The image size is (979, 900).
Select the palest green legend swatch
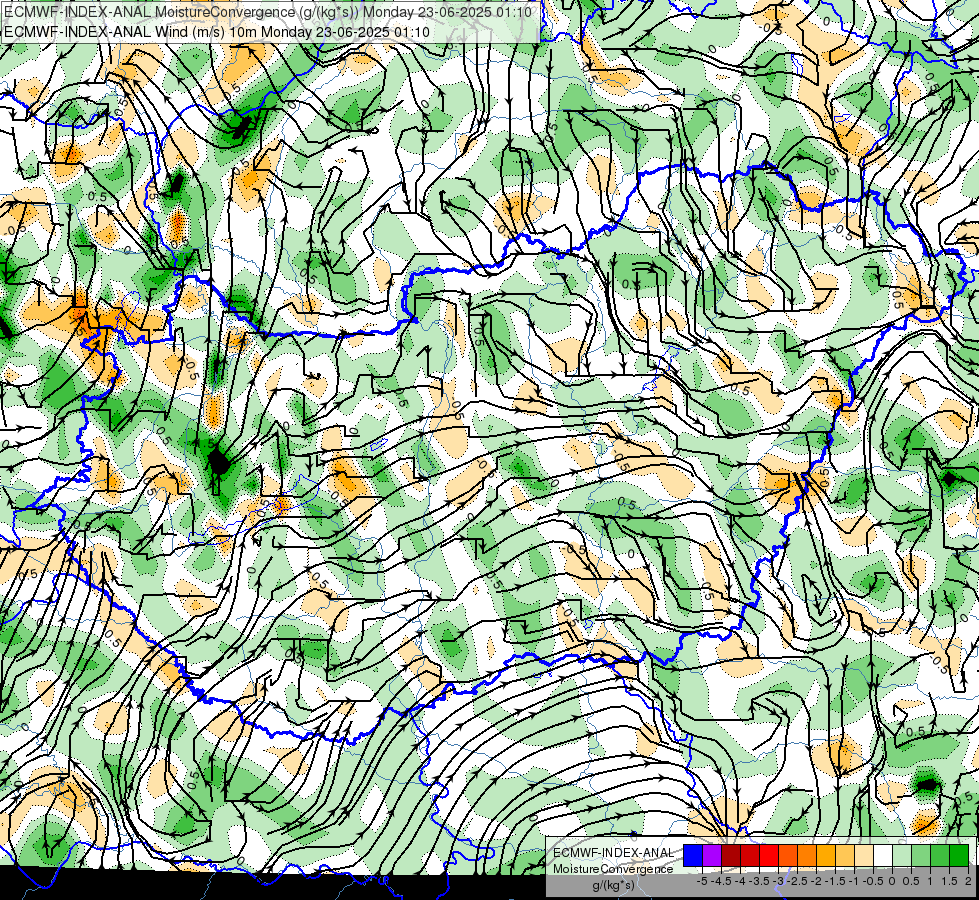click(902, 855)
